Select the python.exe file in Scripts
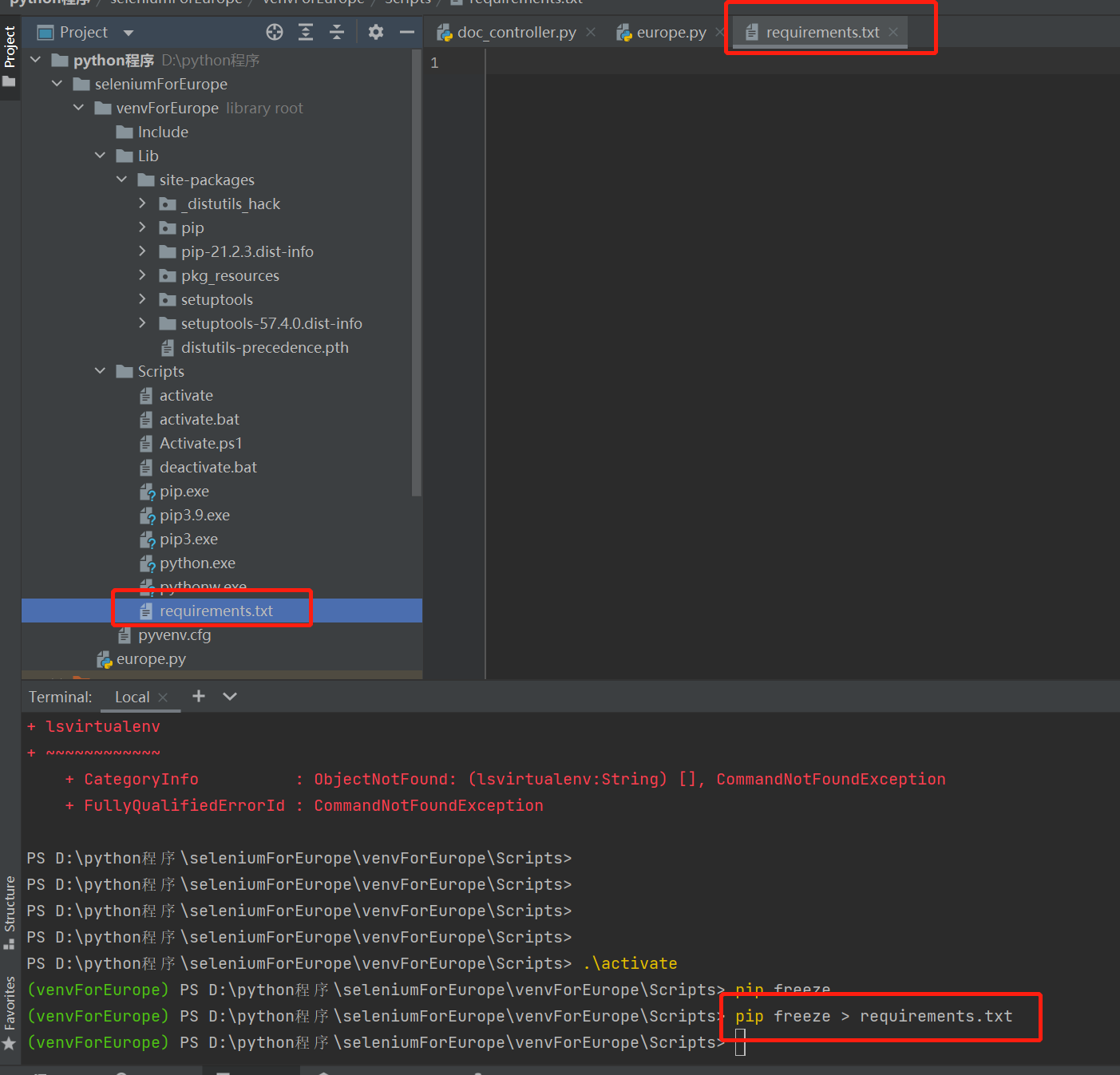The width and height of the screenshot is (1120, 1075). [197, 563]
